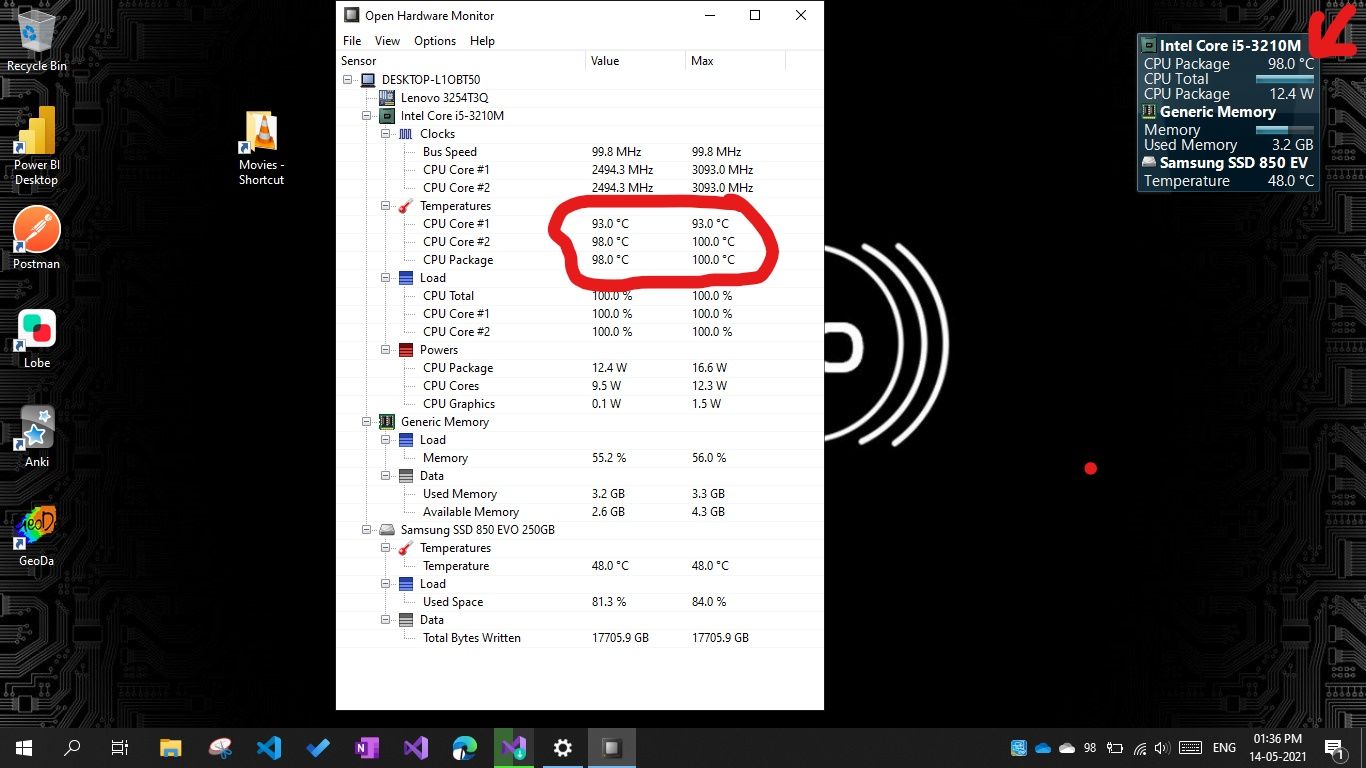Open taskbar search
1366x768 pixels.
72,748
